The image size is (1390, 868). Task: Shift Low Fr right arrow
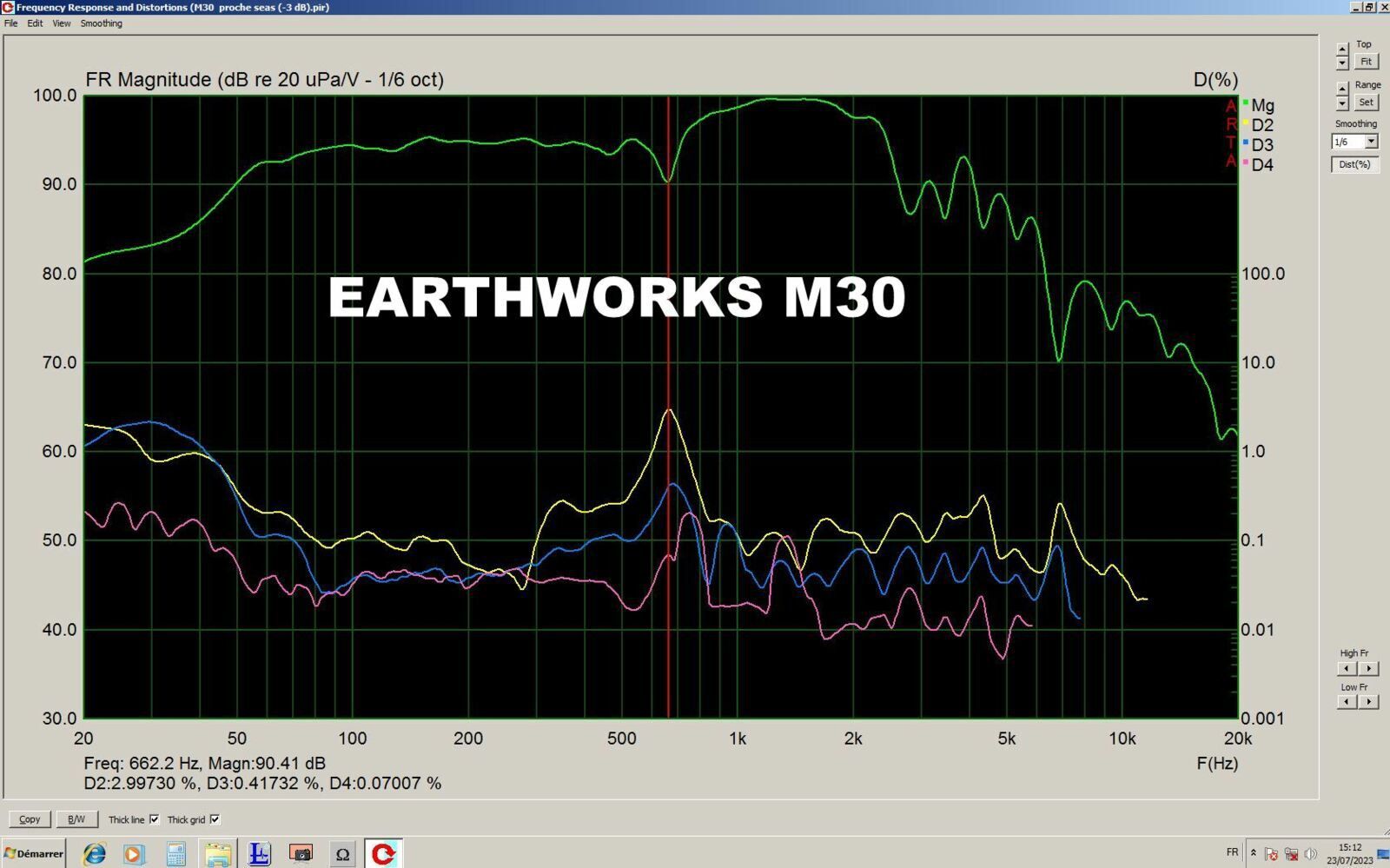pyautogui.click(x=1368, y=701)
